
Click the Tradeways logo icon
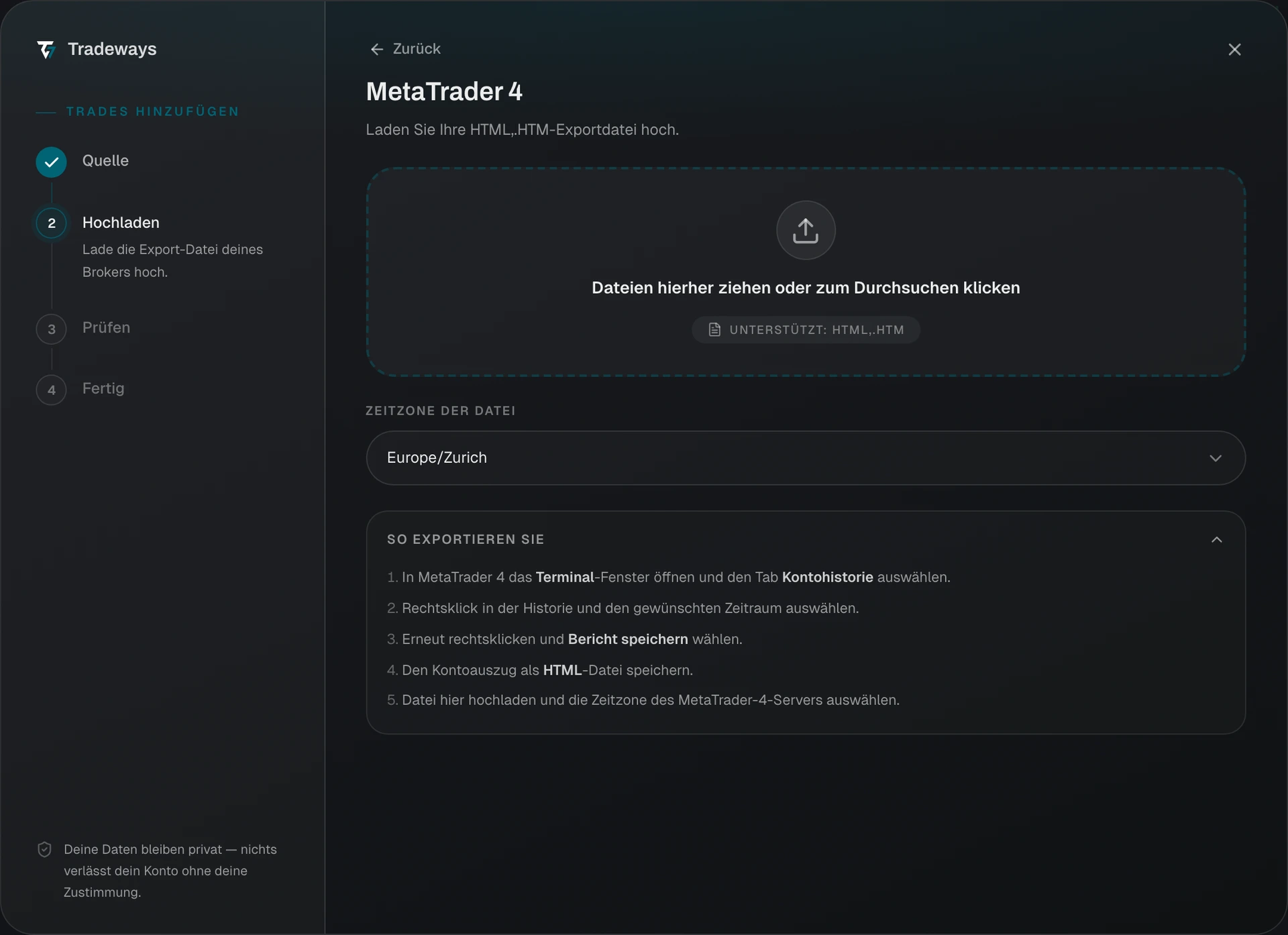[46, 50]
